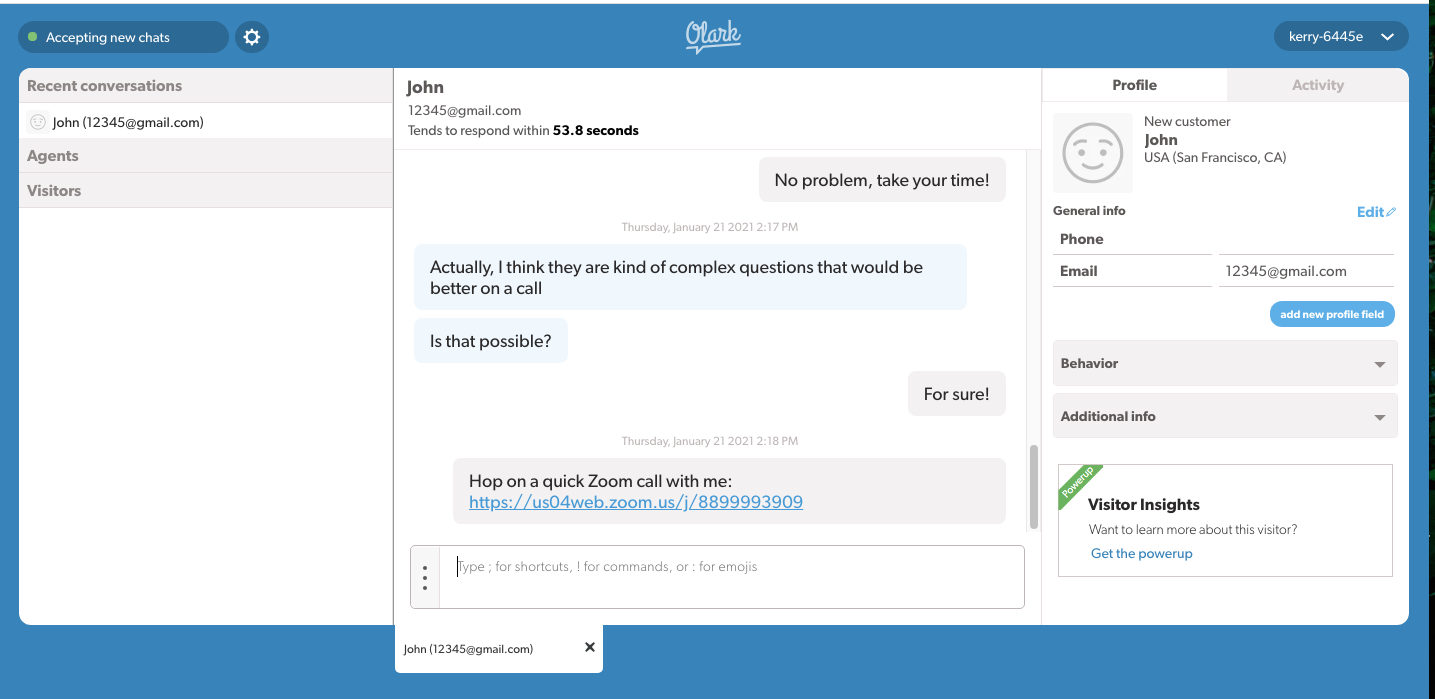Image resolution: width=1435 pixels, height=699 pixels.
Task: Click the chat scrollbar thumb
Action: click(x=1033, y=487)
